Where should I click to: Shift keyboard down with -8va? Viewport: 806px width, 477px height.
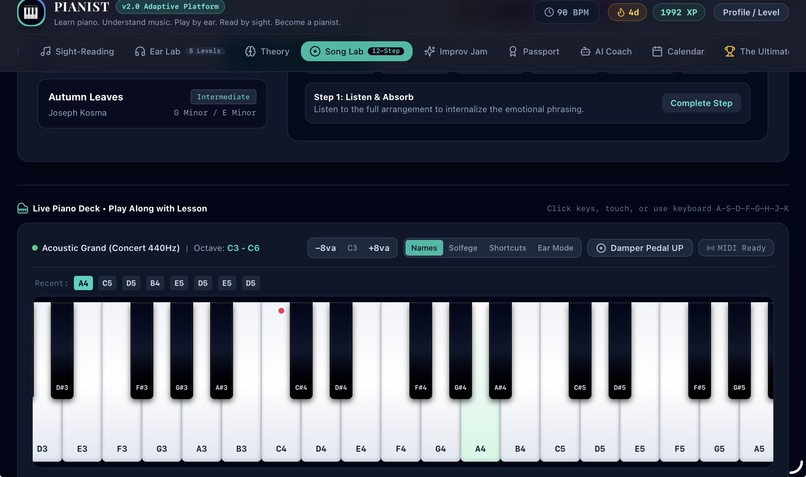tap(325, 248)
